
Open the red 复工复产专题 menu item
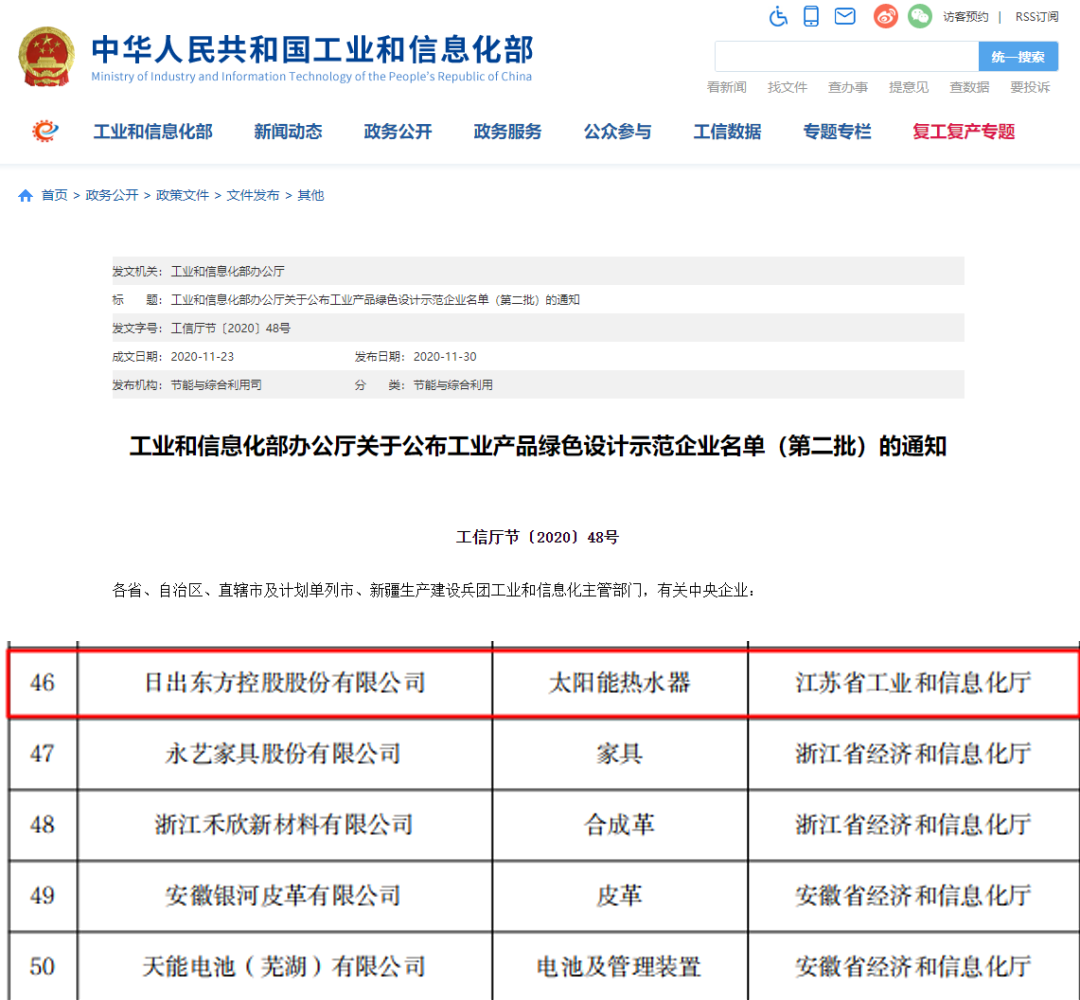[x=963, y=132]
